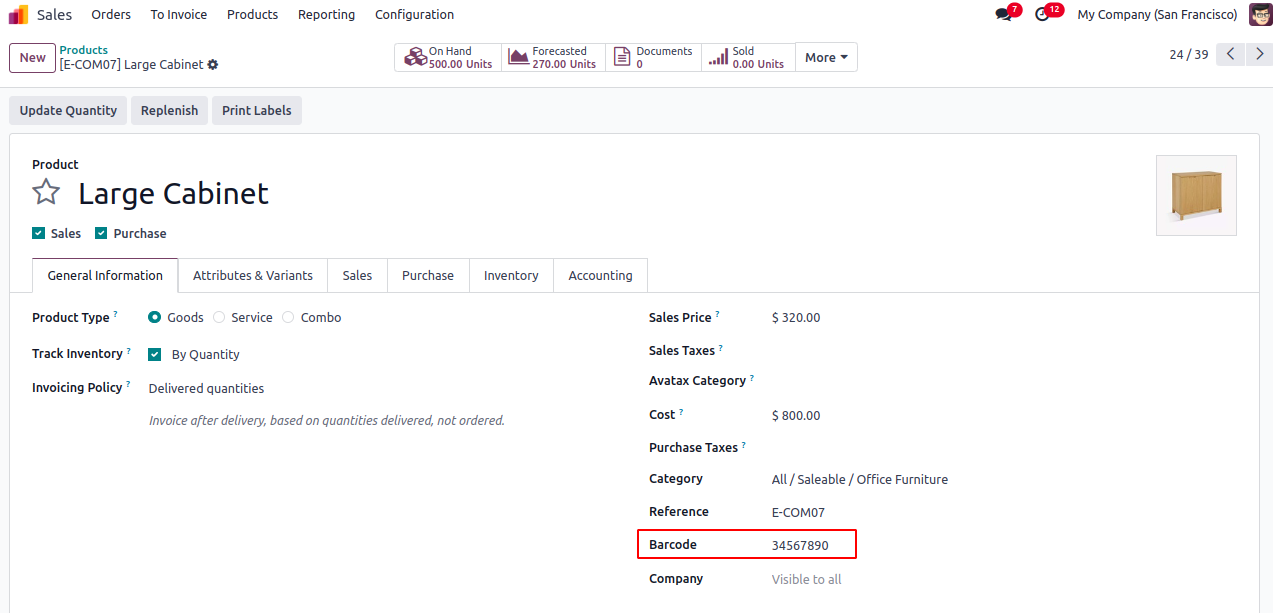Switch to the Attributes & Variants tab

click(x=252, y=276)
